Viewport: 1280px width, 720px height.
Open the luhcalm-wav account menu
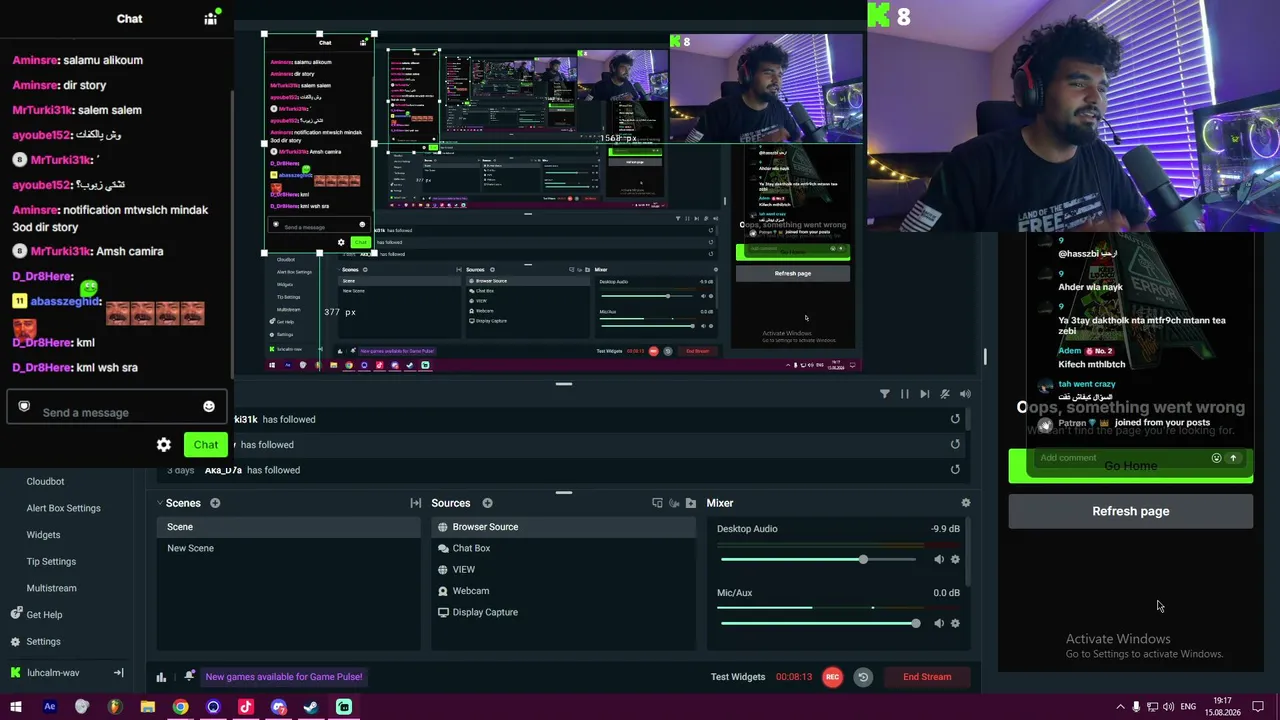tap(53, 673)
